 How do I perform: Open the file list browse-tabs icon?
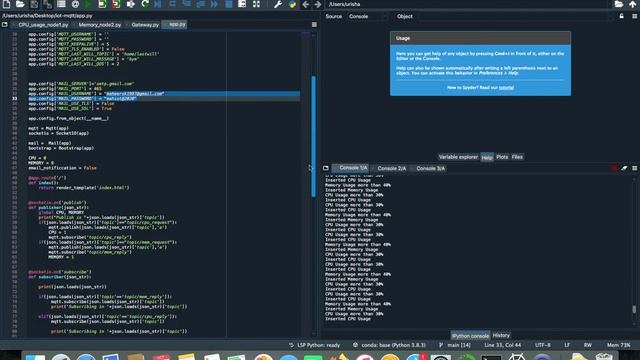(61, 4)
